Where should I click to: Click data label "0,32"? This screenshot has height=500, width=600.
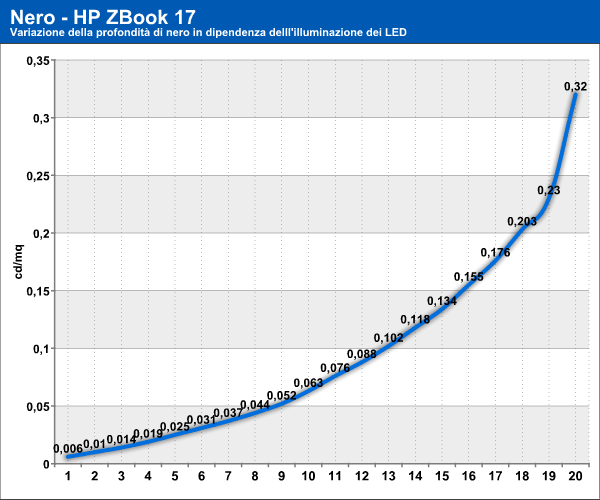click(576, 86)
